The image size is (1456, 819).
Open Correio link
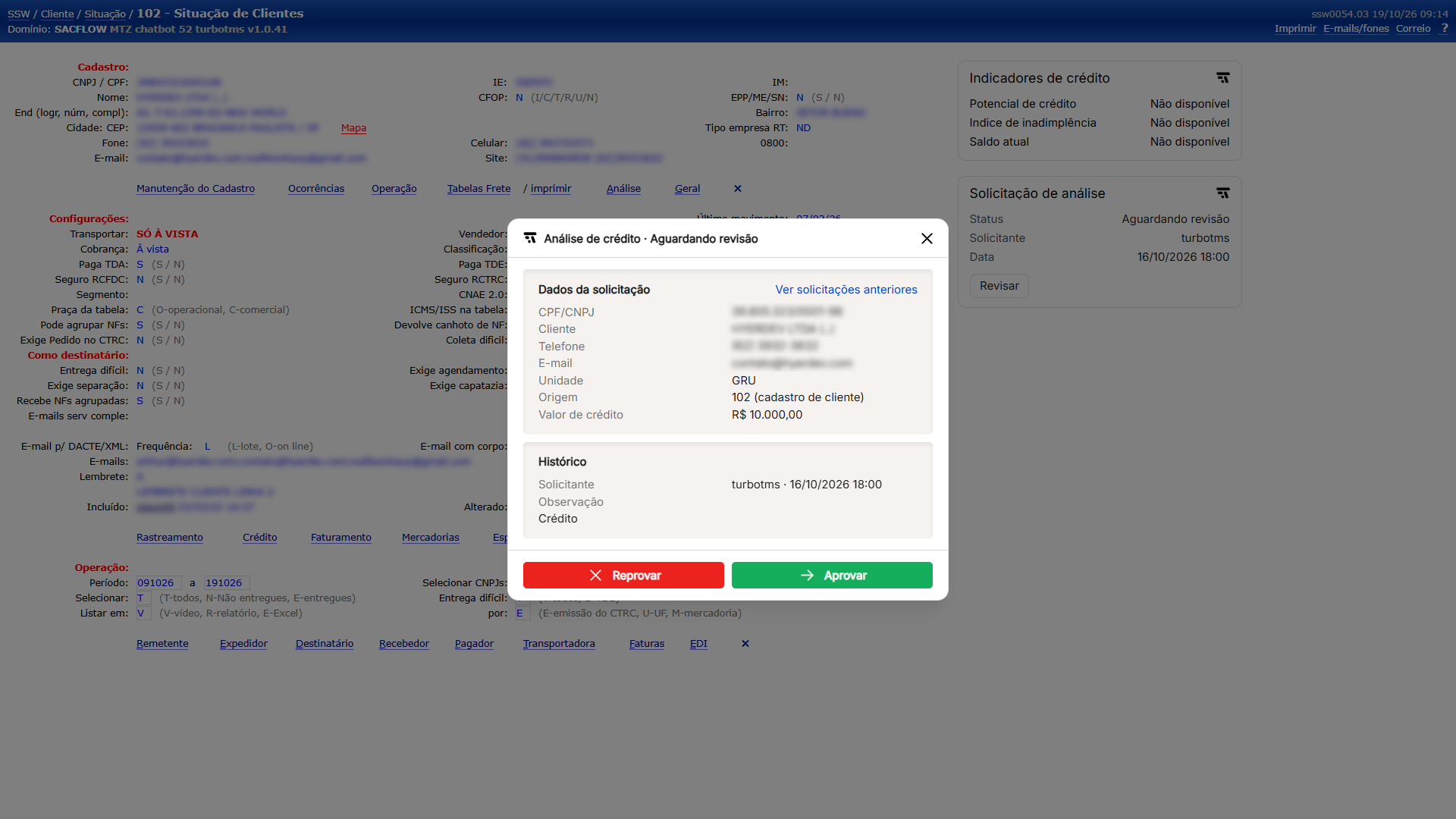pos(1413,29)
